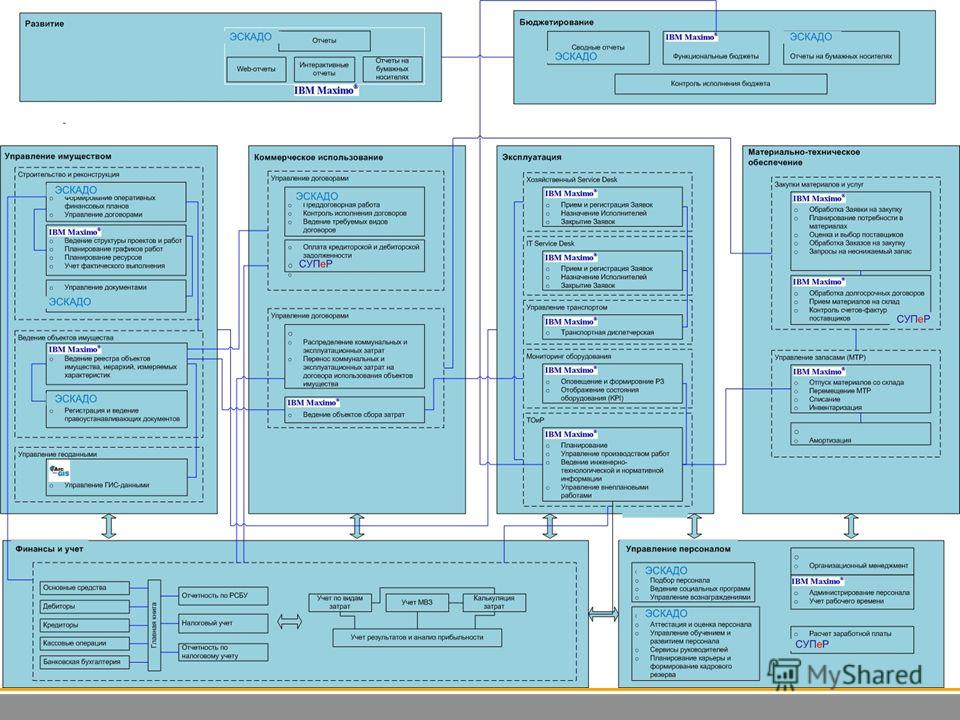Image resolution: width=960 pixels, height=720 pixels.
Task: Select the Интерактивные отчеты box
Action: click(324, 69)
